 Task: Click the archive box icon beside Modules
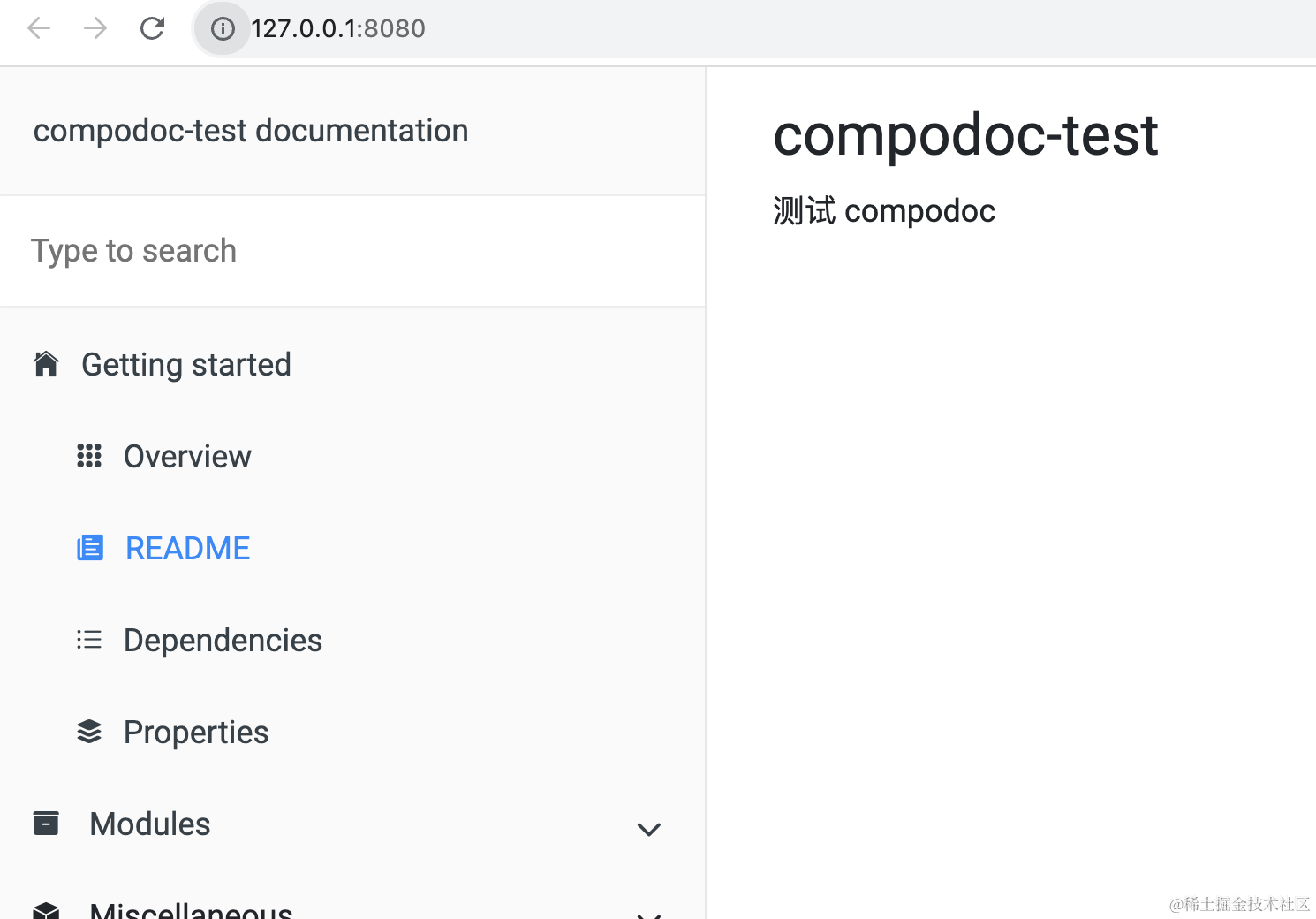pyautogui.click(x=46, y=824)
